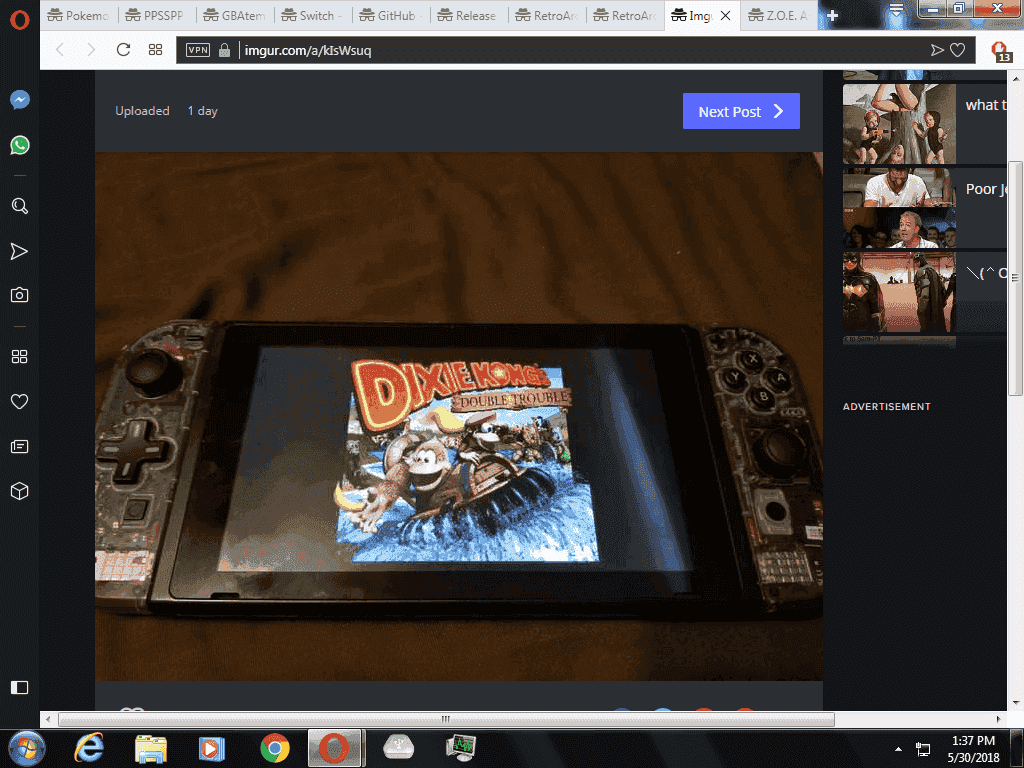The width and height of the screenshot is (1024, 768).
Task: Close the Imgur tab
Action: pyautogui.click(x=726, y=16)
